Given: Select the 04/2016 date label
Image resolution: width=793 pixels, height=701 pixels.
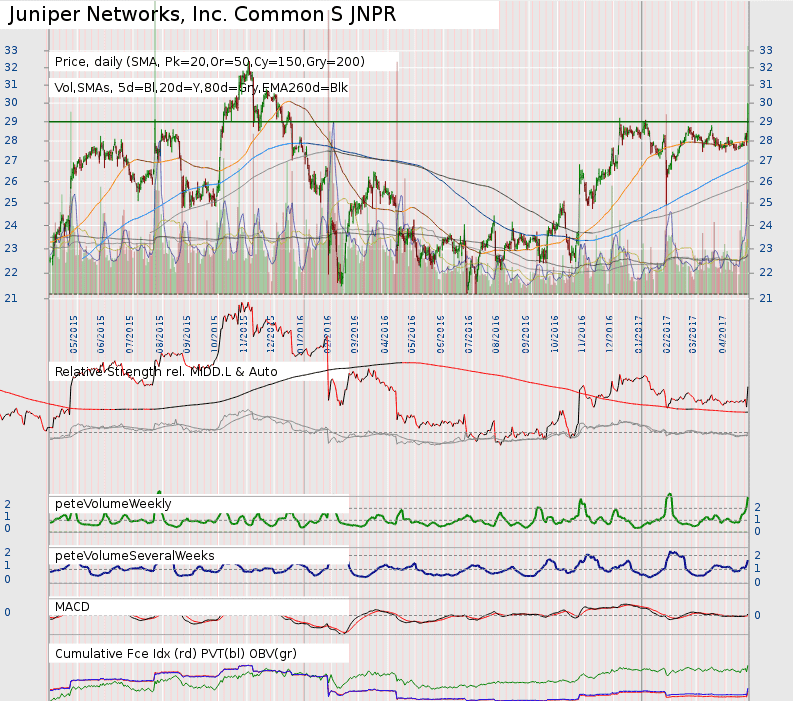Looking at the screenshot, I should pos(385,334).
